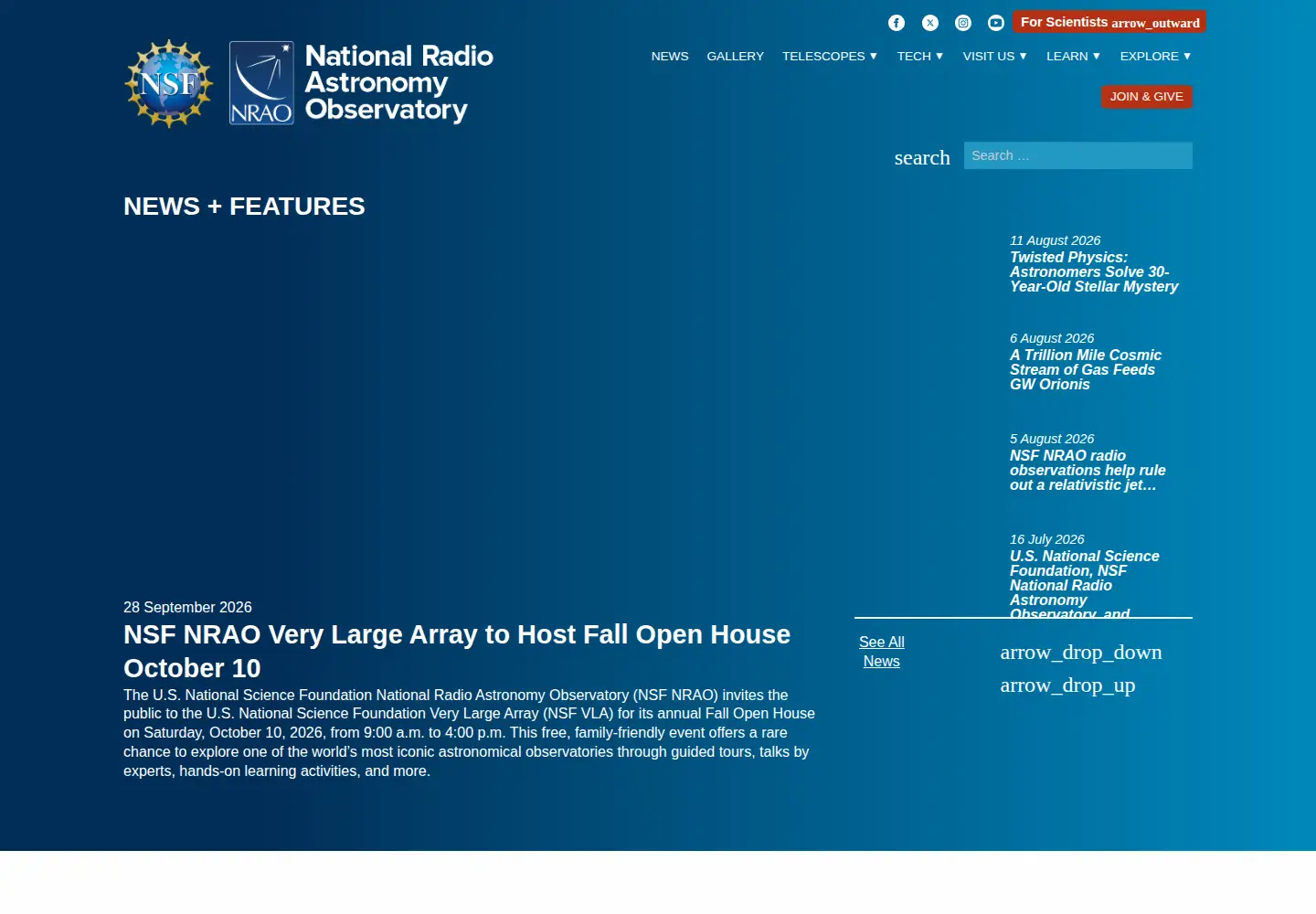
Task: Expand the Tech dropdown menu
Action: coord(920,57)
